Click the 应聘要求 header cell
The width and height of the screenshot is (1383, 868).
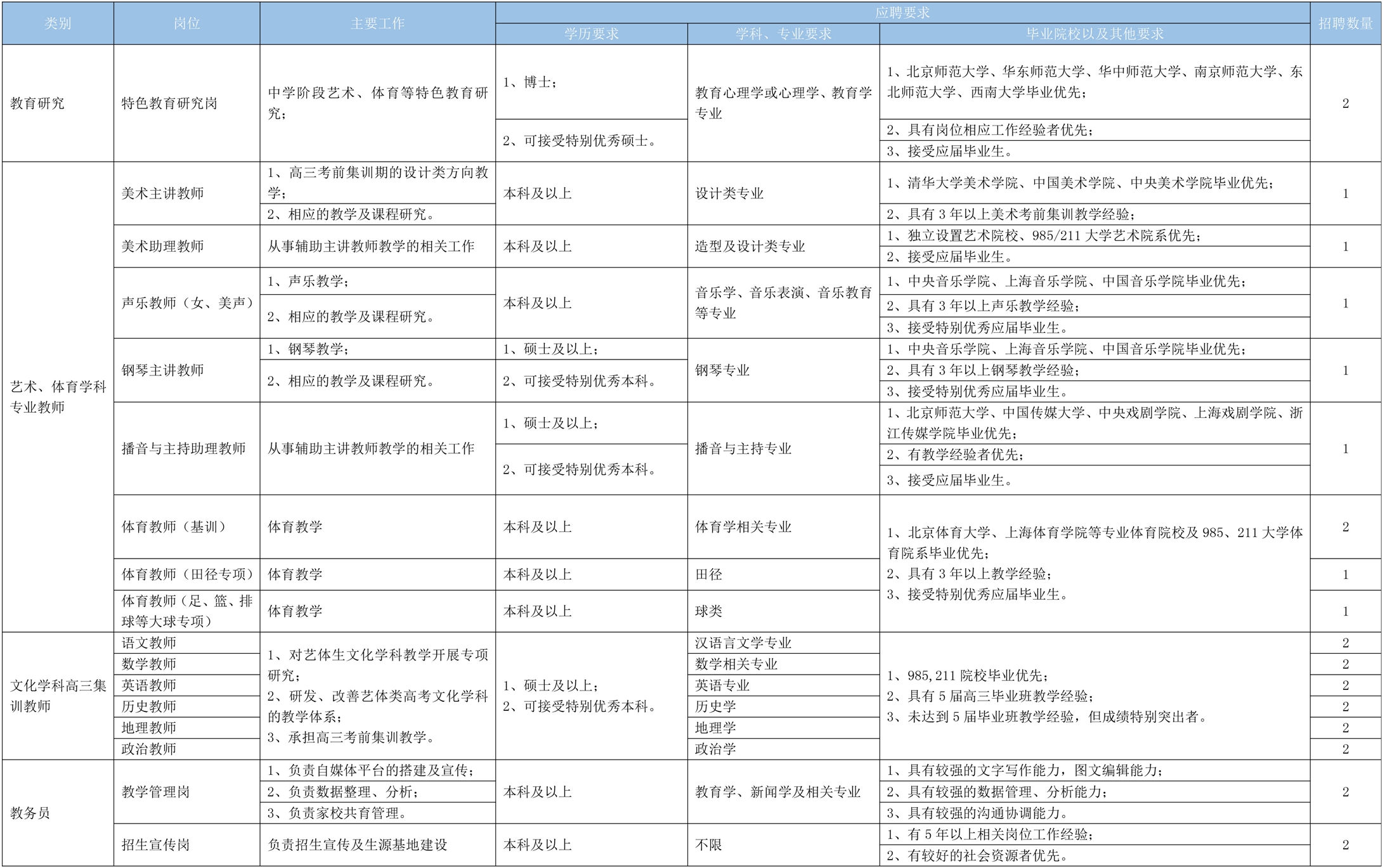(x=902, y=13)
